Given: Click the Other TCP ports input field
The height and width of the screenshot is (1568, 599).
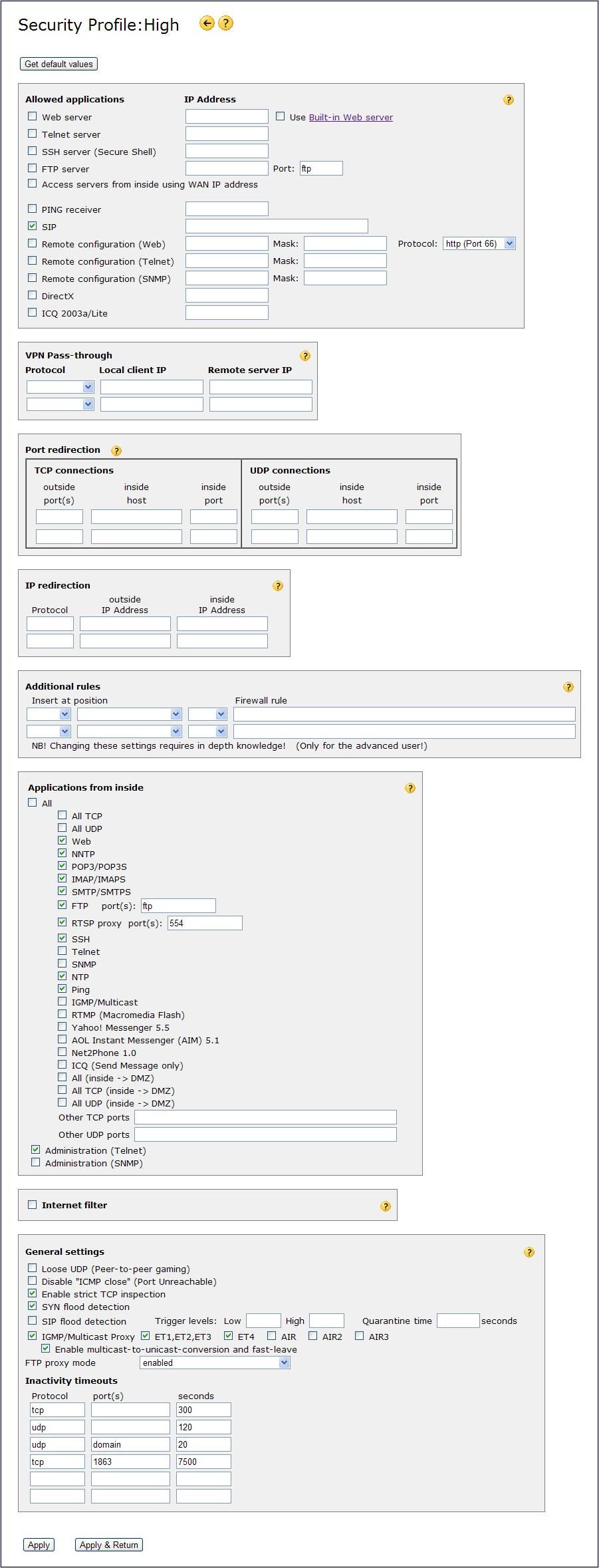Looking at the screenshot, I should tap(265, 1117).
